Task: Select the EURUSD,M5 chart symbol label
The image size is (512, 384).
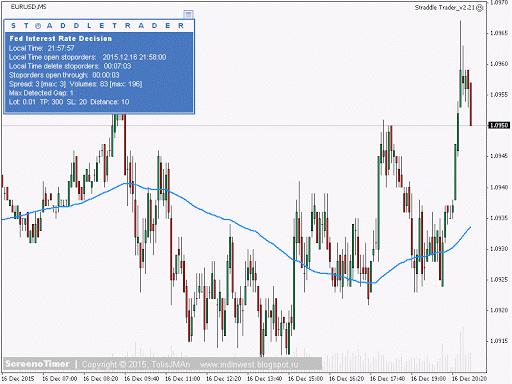Action: tap(29, 7)
